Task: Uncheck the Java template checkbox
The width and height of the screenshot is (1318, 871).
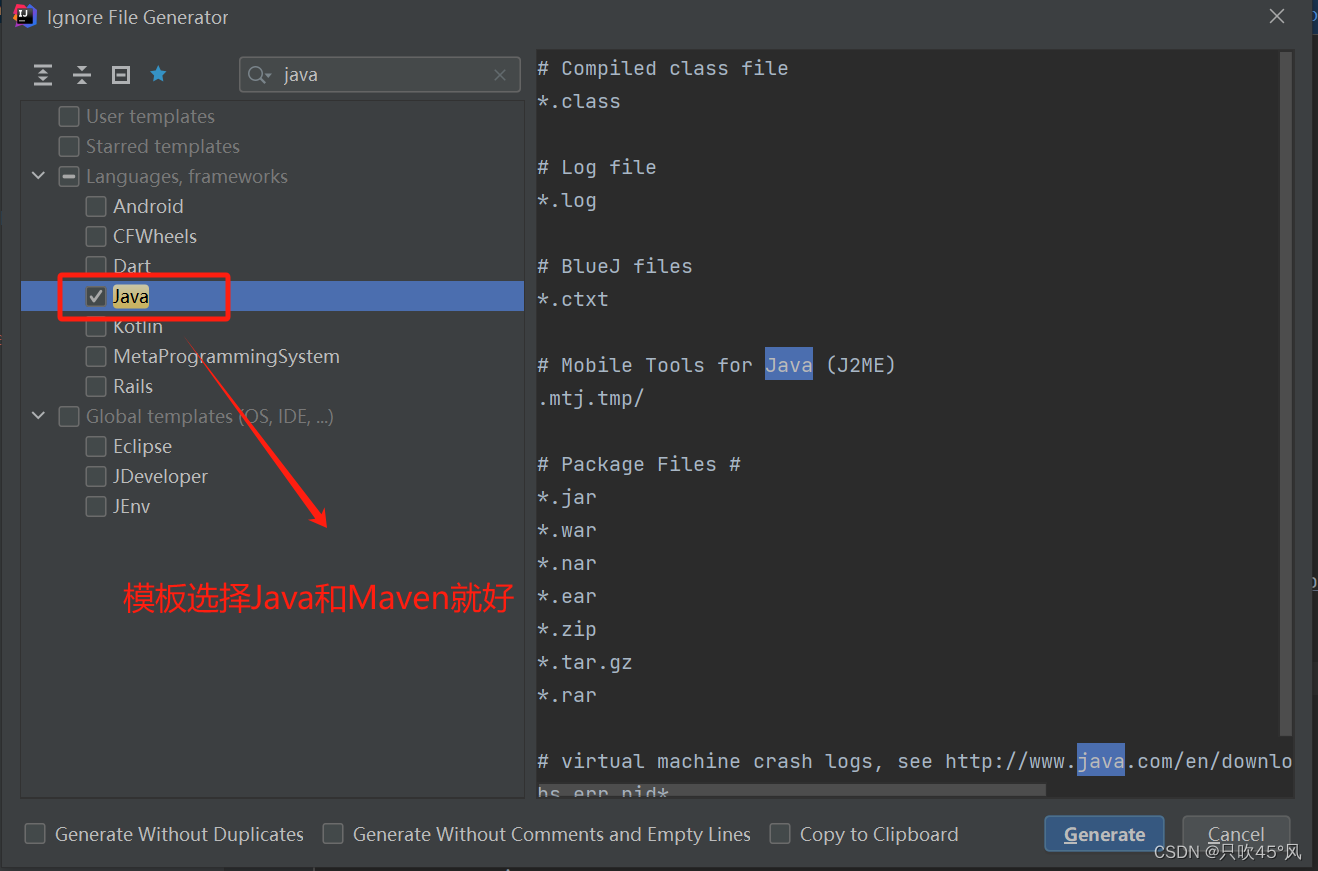Action: click(96, 296)
